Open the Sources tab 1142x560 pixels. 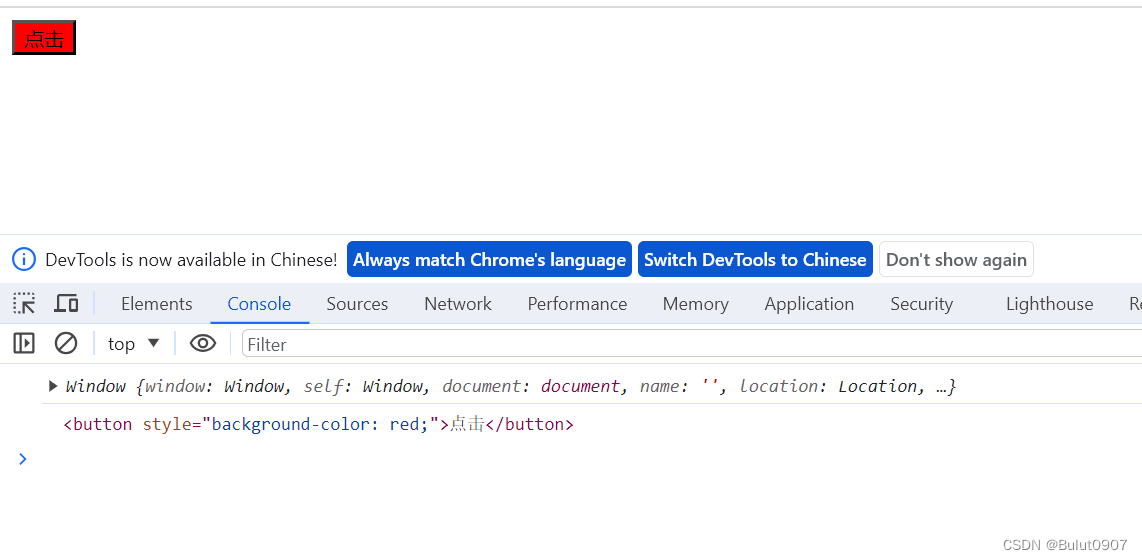click(x=357, y=304)
